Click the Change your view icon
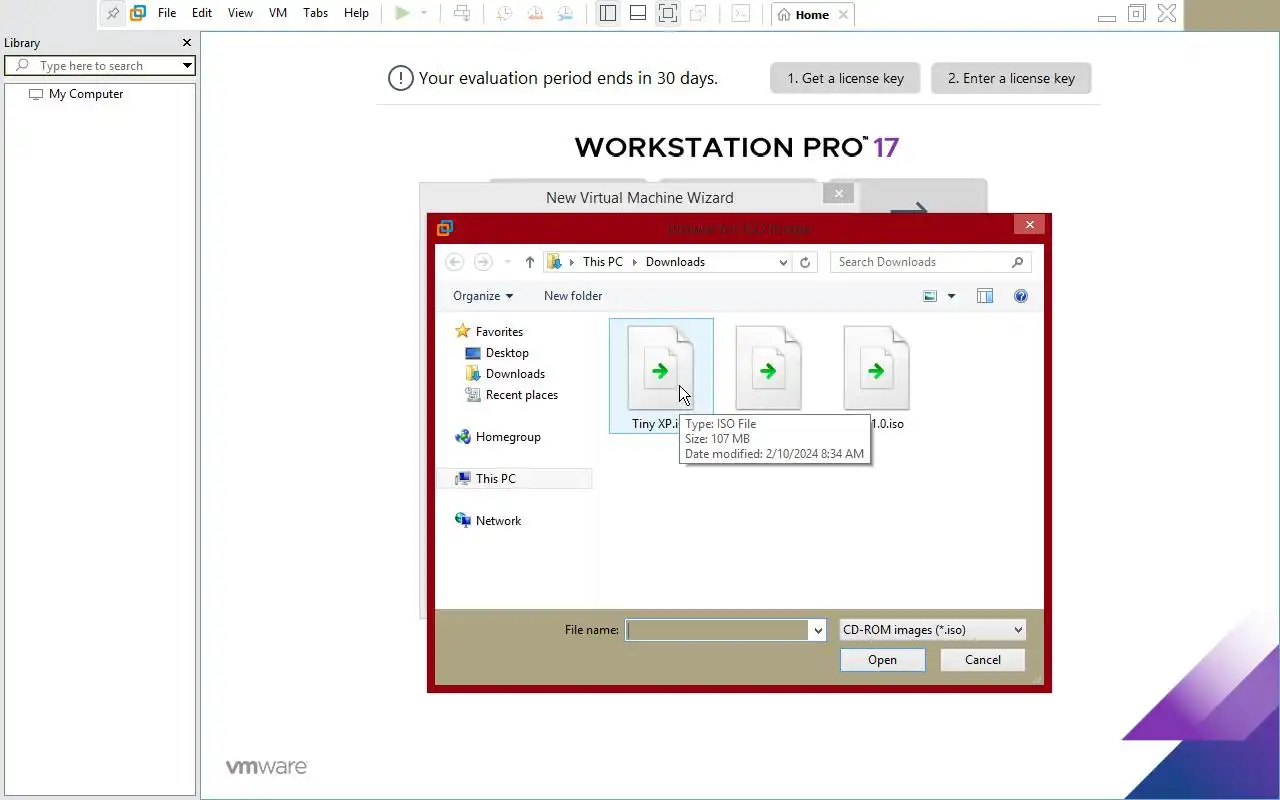 coord(930,296)
